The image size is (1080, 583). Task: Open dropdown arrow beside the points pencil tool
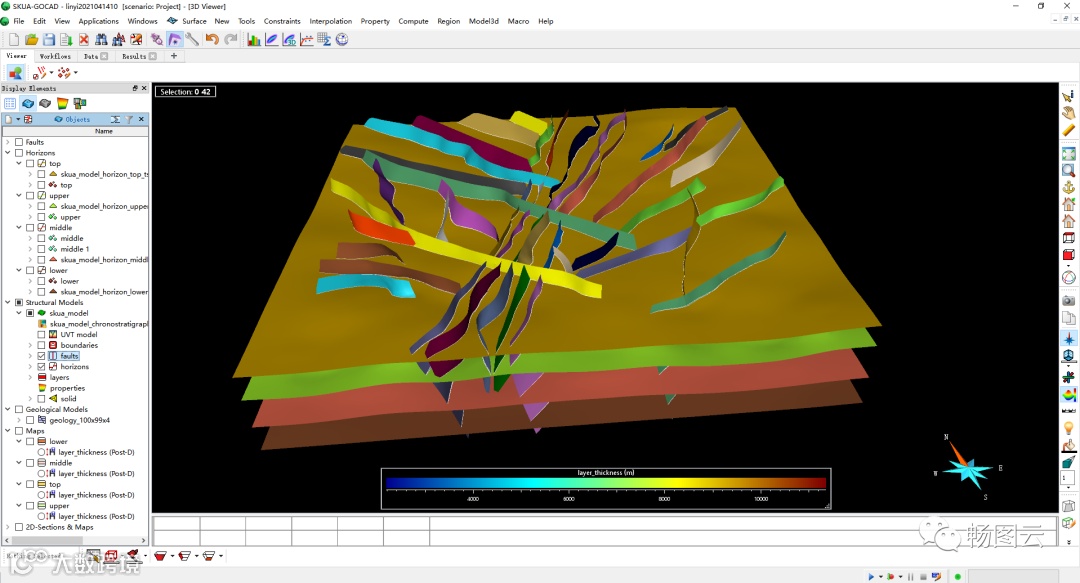76,72
